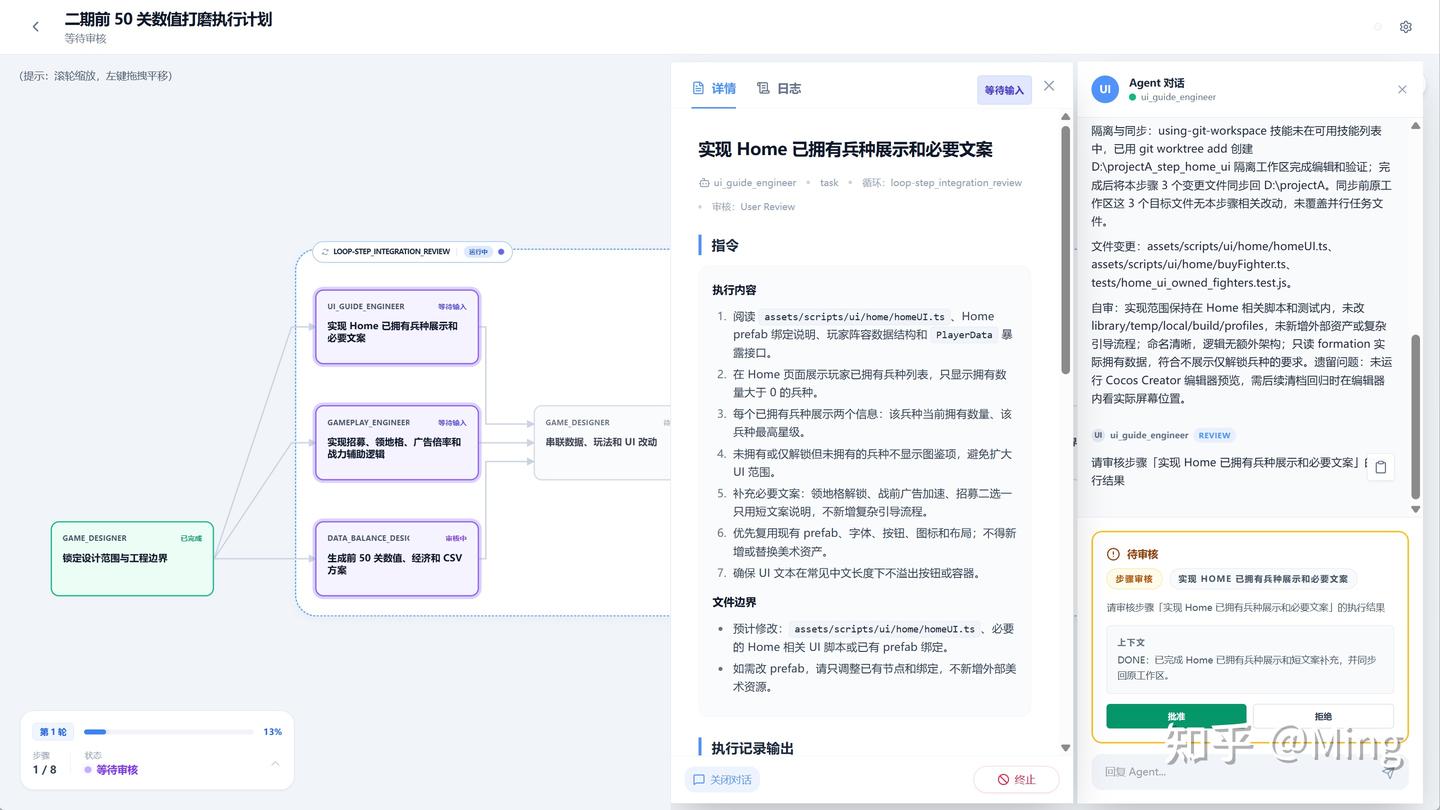The image size is (1440, 810).
Task: Click the 实现 HOME 已拥有兵种展示和必要文案 tag
Action: [x=1263, y=579]
